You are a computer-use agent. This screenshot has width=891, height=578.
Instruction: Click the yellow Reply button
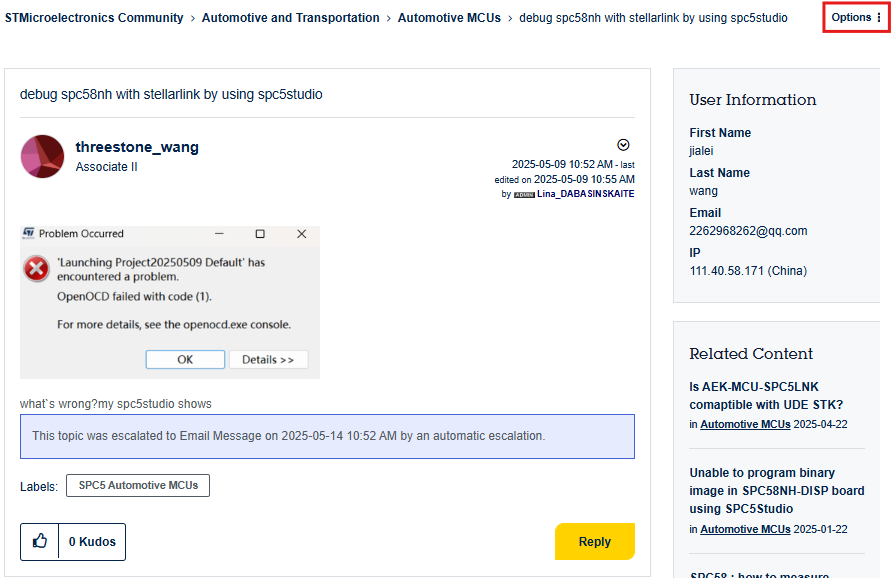(x=594, y=542)
